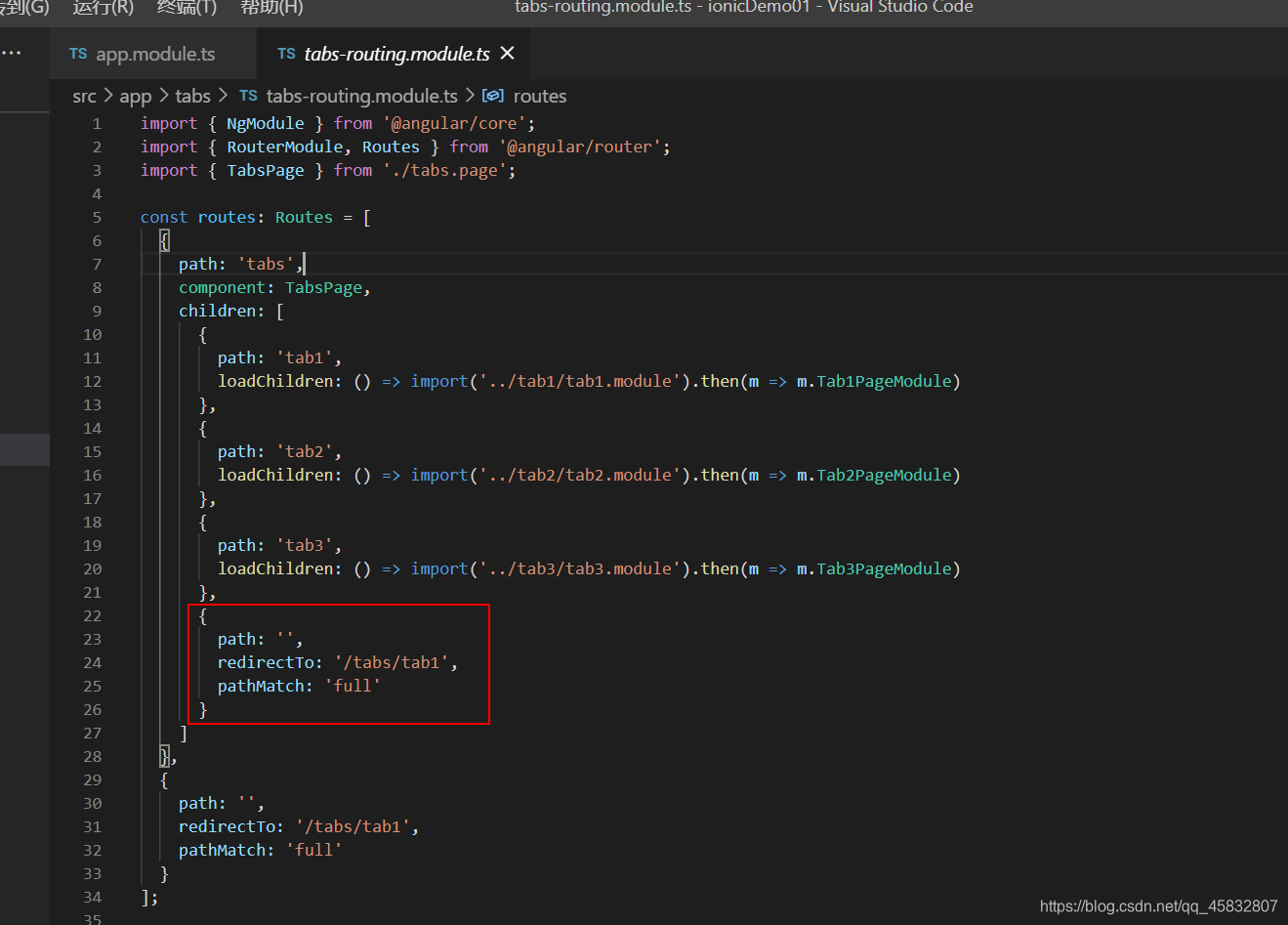Click the 'const' keyword on line 5
The width and height of the screenshot is (1288, 925).
[164, 217]
